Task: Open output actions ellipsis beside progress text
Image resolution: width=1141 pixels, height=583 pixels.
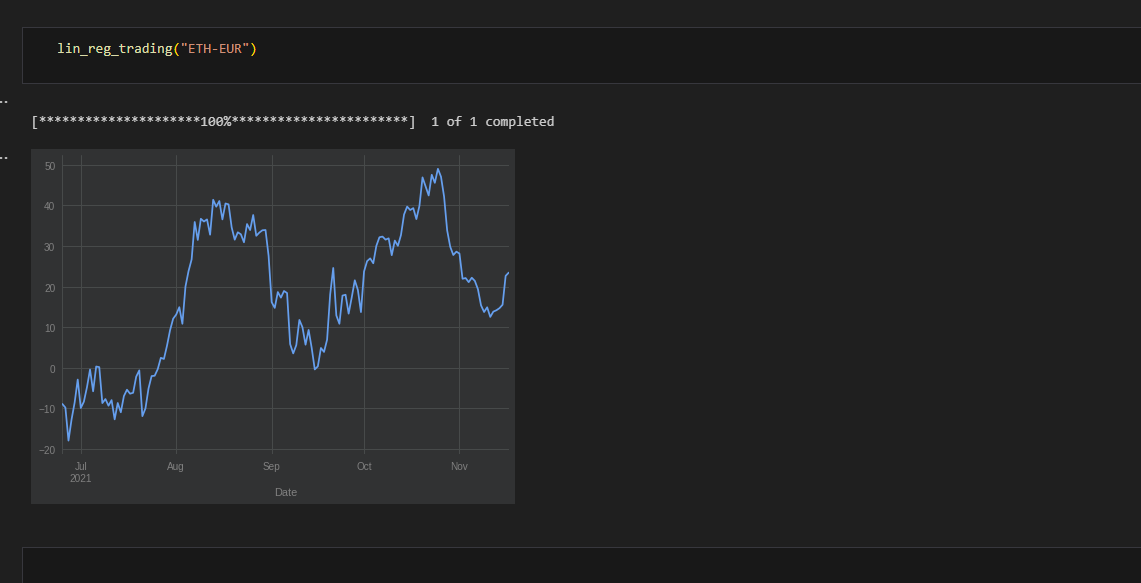Action: [x=3, y=102]
